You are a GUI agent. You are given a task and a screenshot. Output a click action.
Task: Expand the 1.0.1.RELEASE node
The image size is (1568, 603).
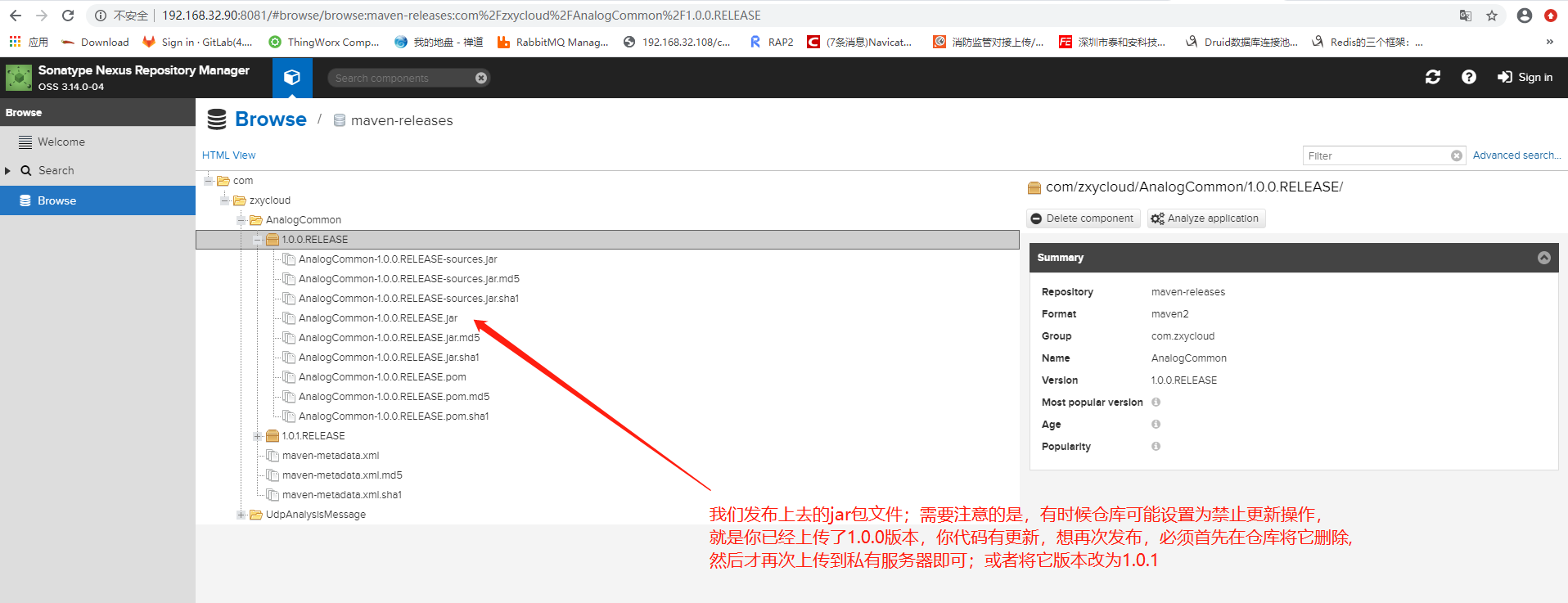(258, 436)
